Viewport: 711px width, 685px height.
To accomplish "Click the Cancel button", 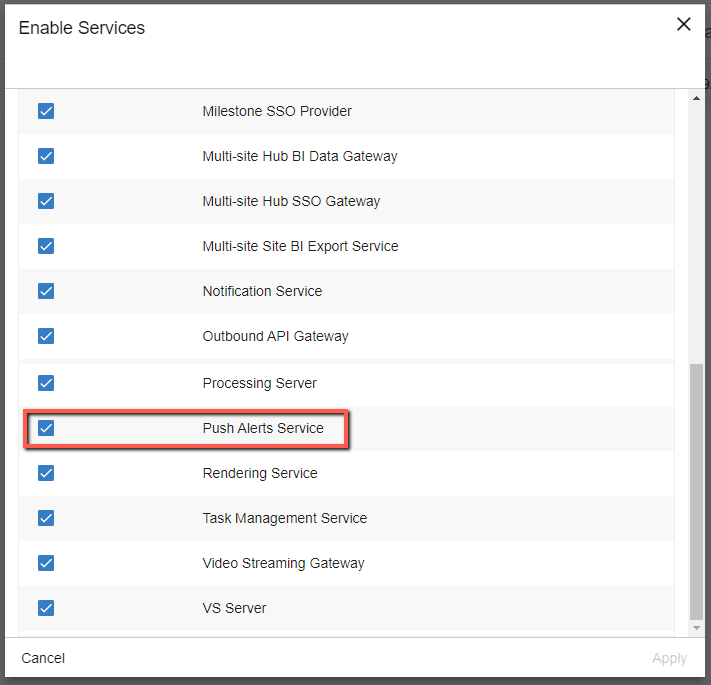I will pos(43,658).
